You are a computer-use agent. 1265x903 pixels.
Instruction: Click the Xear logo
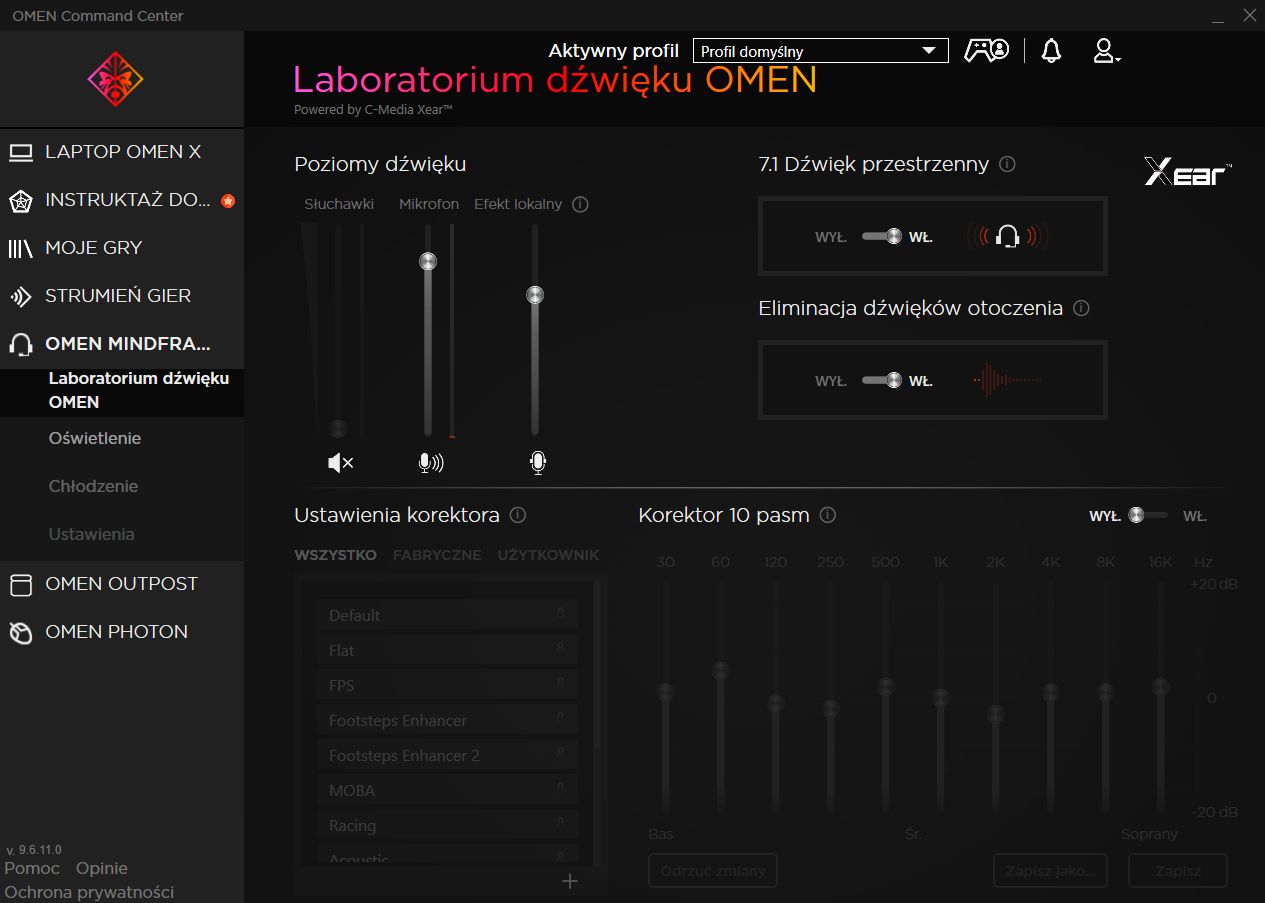coord(1188,174)
